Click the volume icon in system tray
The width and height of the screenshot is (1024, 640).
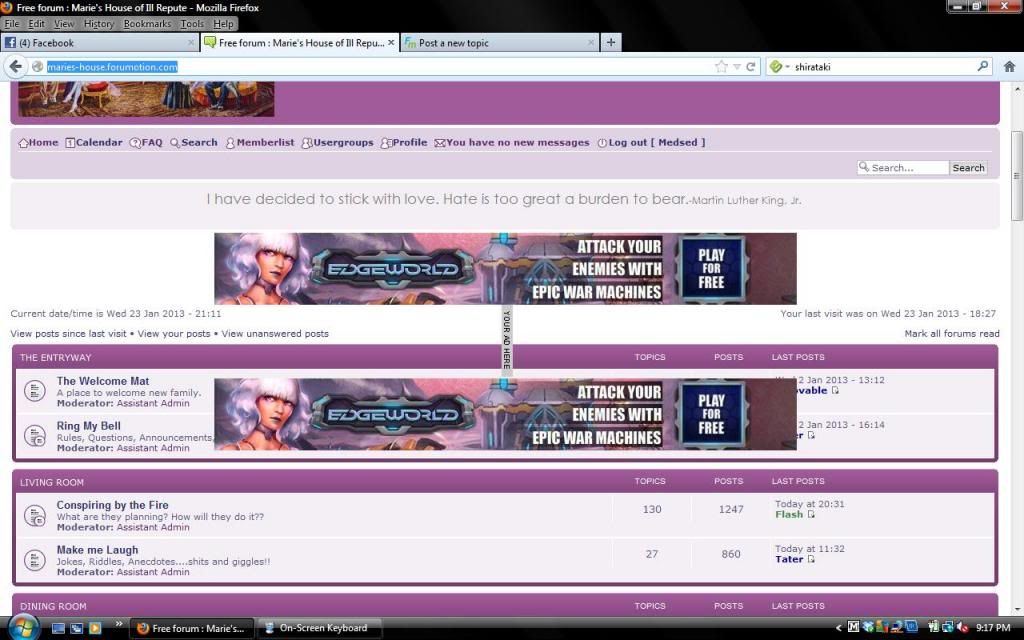963,628
